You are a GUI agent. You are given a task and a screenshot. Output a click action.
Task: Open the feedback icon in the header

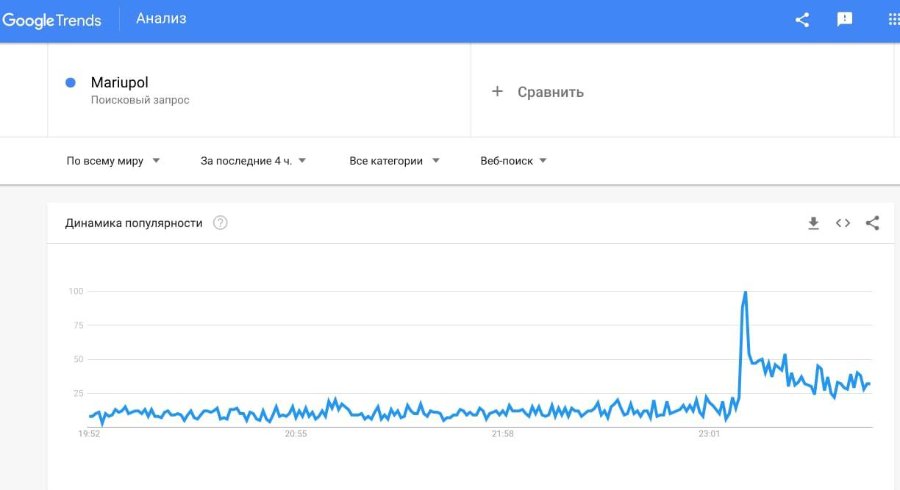[845, 19]
